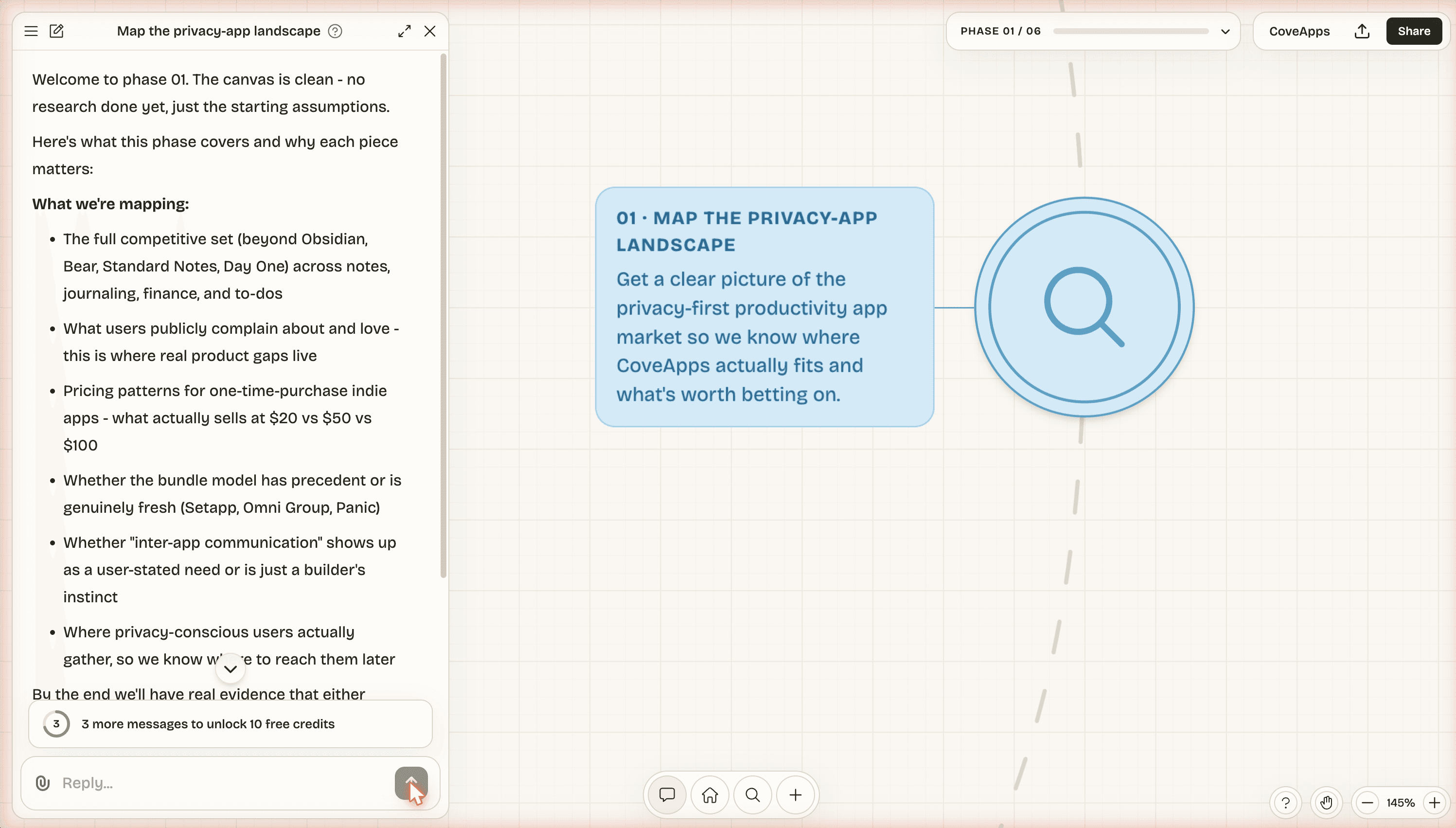This screenshot has width=1456, height=828.
Task: Click the Share button
Action: tap(1414, 31)
